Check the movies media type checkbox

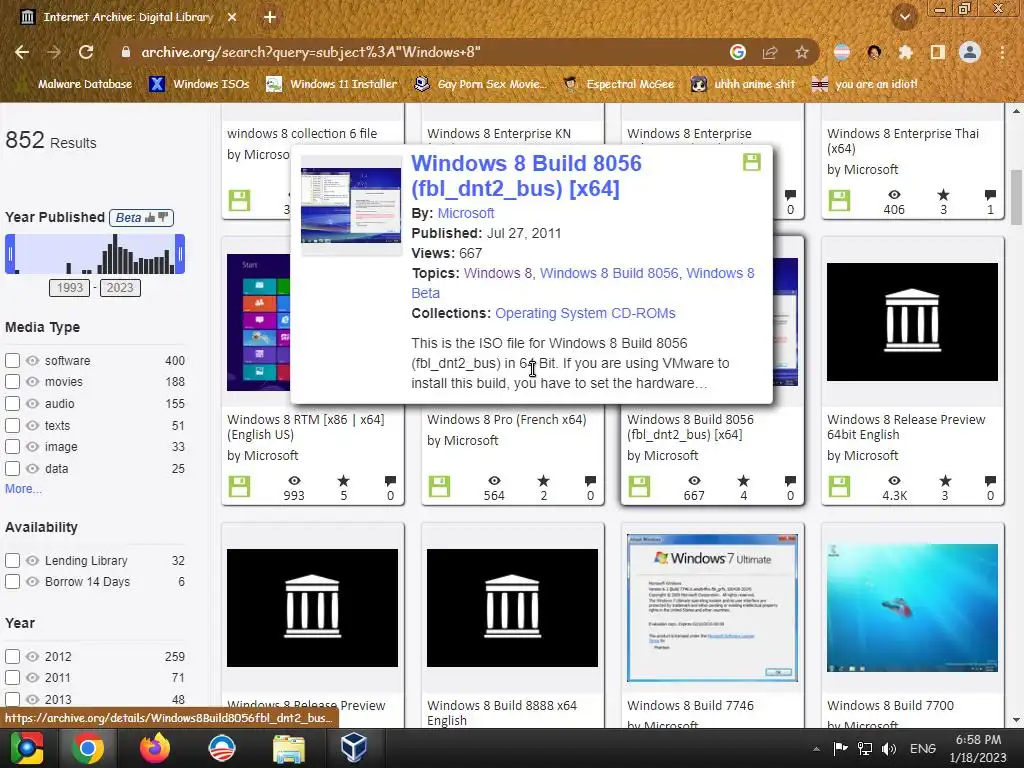point(12,381)
